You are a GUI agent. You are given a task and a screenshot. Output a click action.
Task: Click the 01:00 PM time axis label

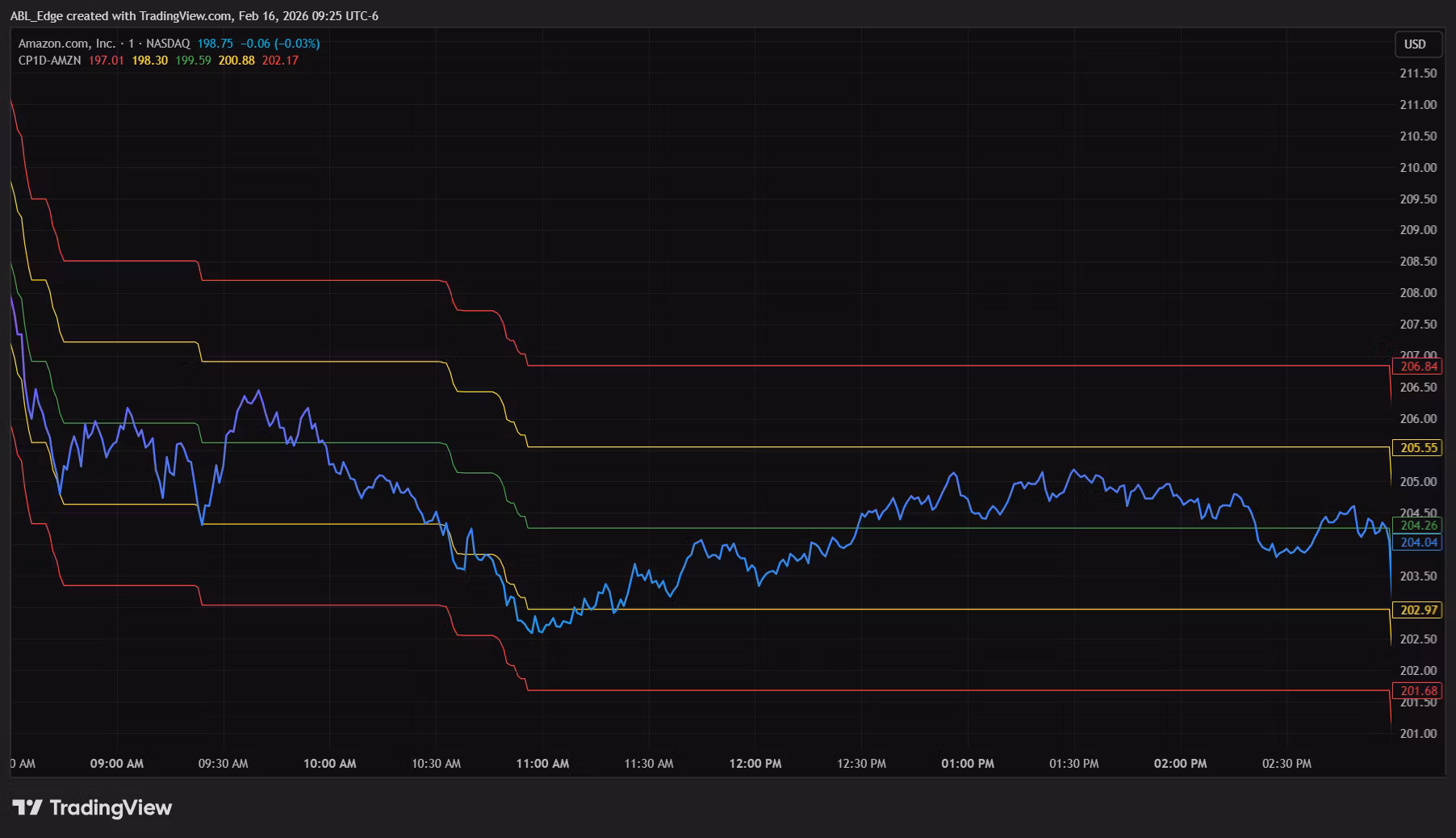968,764
